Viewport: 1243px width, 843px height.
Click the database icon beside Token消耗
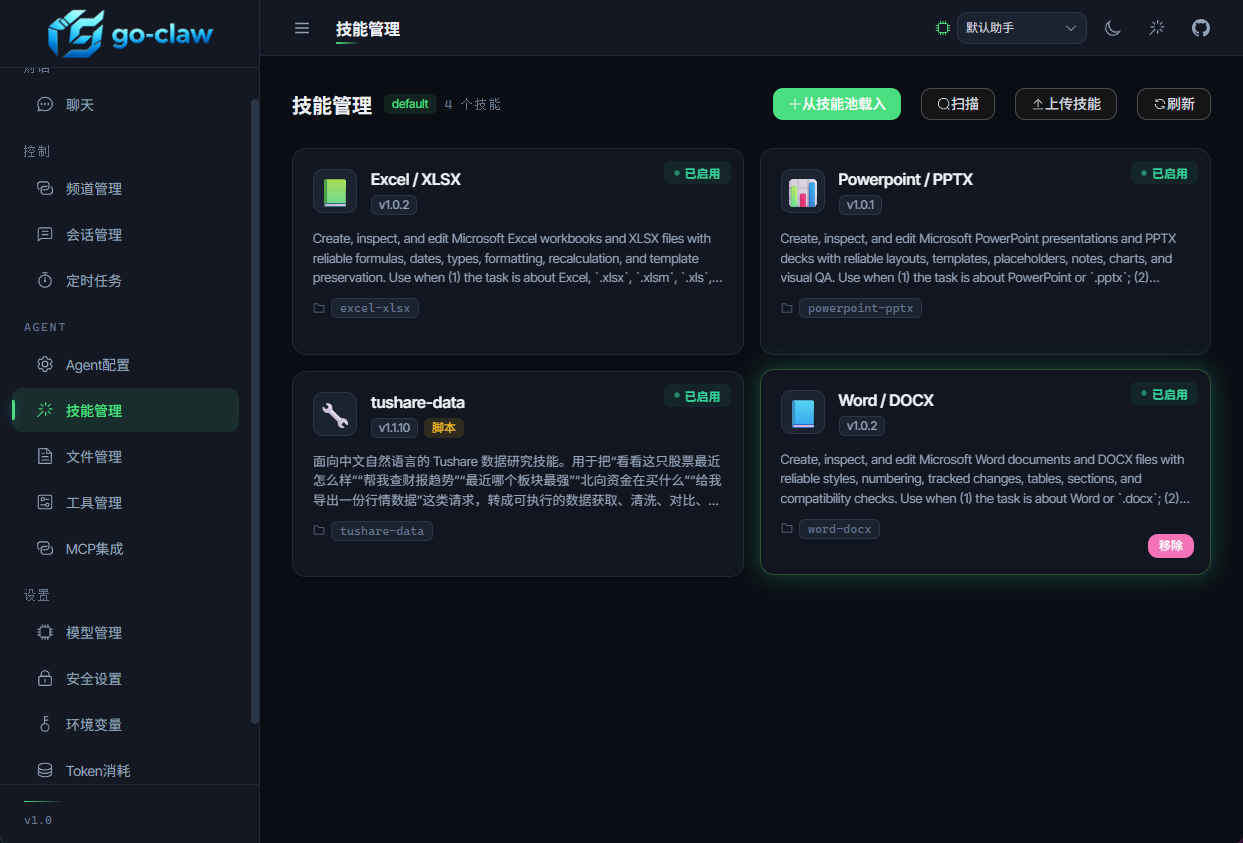[x=45, y=770]
